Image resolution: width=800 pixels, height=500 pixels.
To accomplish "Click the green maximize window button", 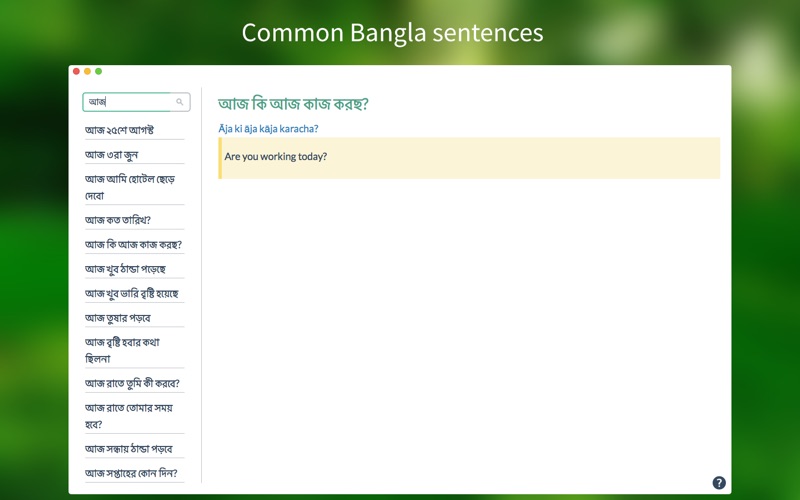I will coord(98,72).
